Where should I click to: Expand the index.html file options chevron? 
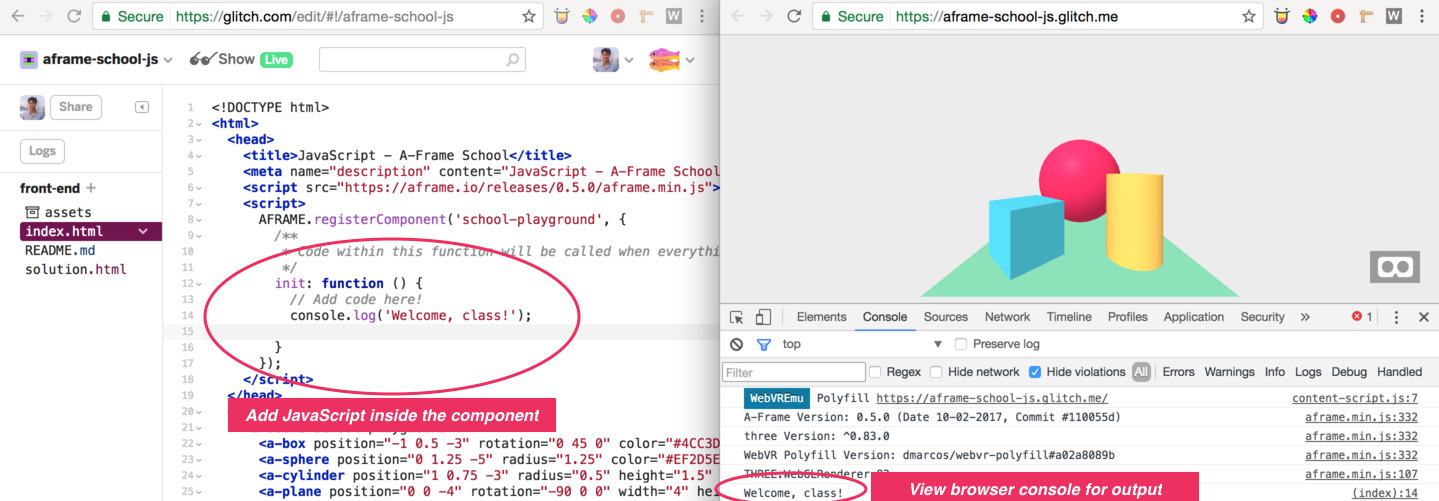143,232
